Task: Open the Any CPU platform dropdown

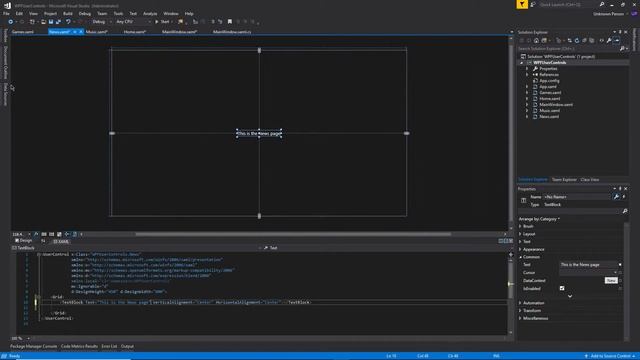Action: [133, 22]
